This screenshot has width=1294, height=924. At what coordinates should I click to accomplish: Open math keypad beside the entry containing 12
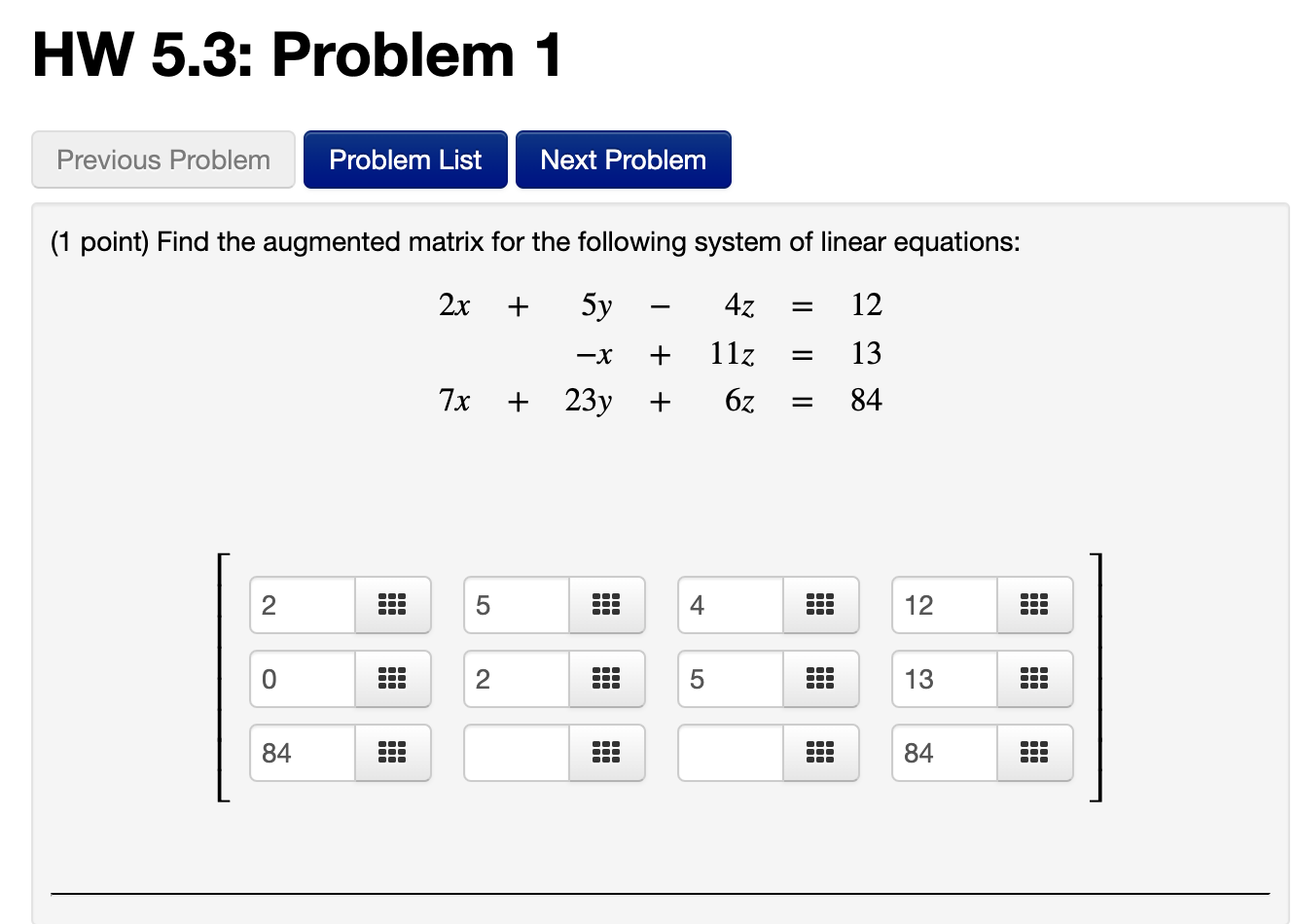(1035, 605)
